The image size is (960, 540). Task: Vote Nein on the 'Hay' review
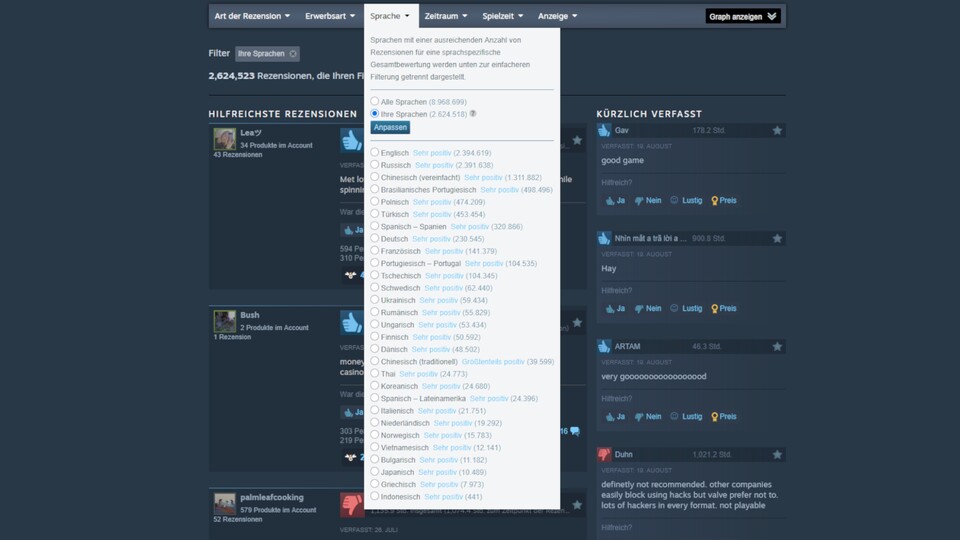point(648,308)
